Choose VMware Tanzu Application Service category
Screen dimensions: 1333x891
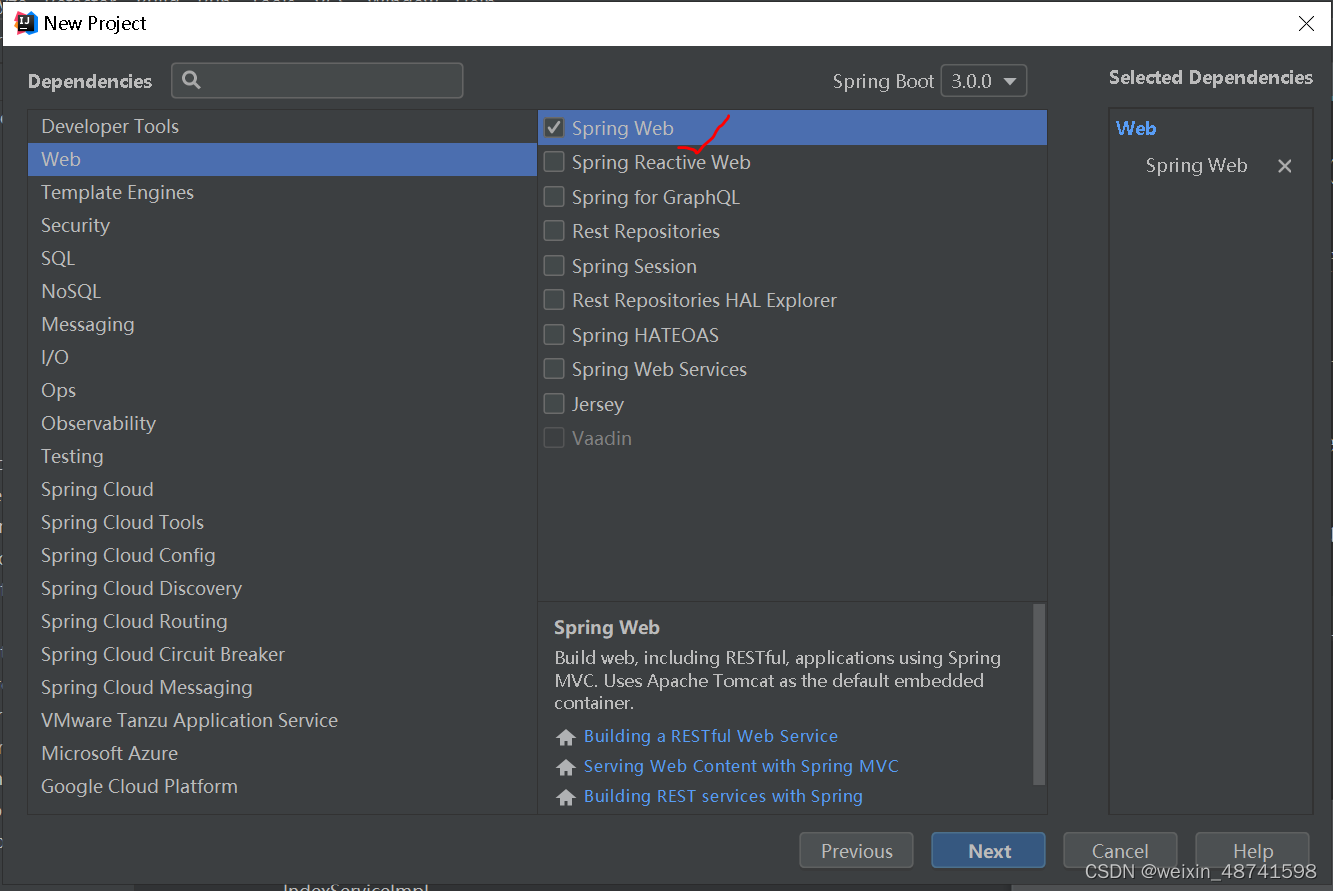[282, 720]
